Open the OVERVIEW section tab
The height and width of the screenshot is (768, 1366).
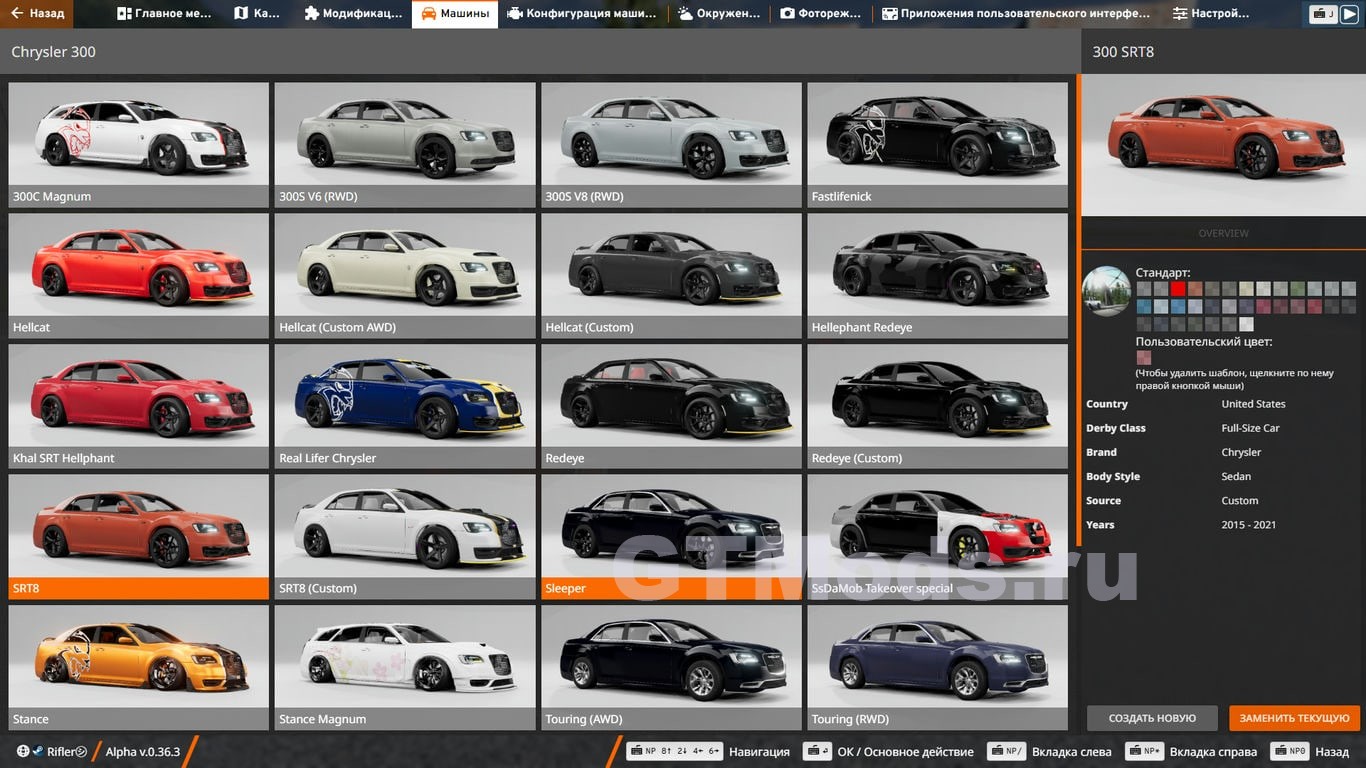click(x=1224, y=233)
